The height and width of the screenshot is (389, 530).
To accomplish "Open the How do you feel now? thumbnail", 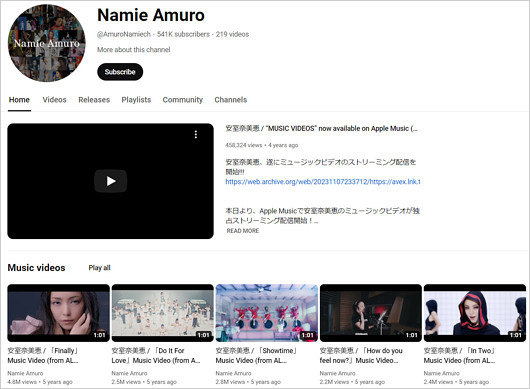I will coord(371,313).
